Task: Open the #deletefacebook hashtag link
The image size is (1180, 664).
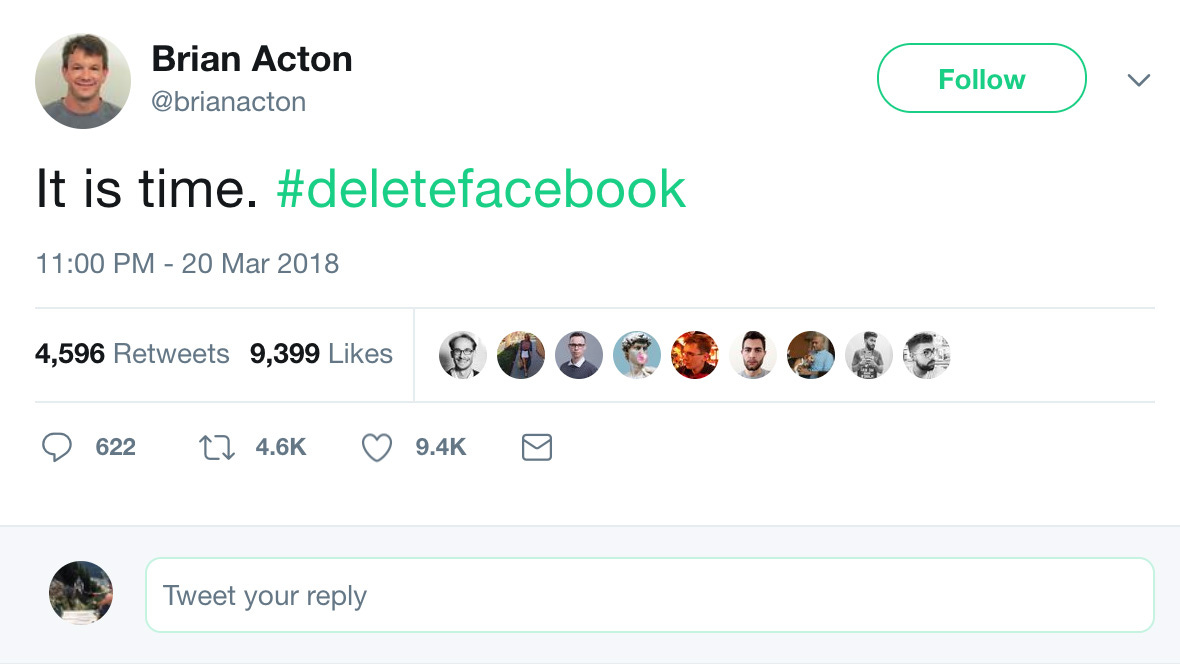Action: tap(481, 188)
